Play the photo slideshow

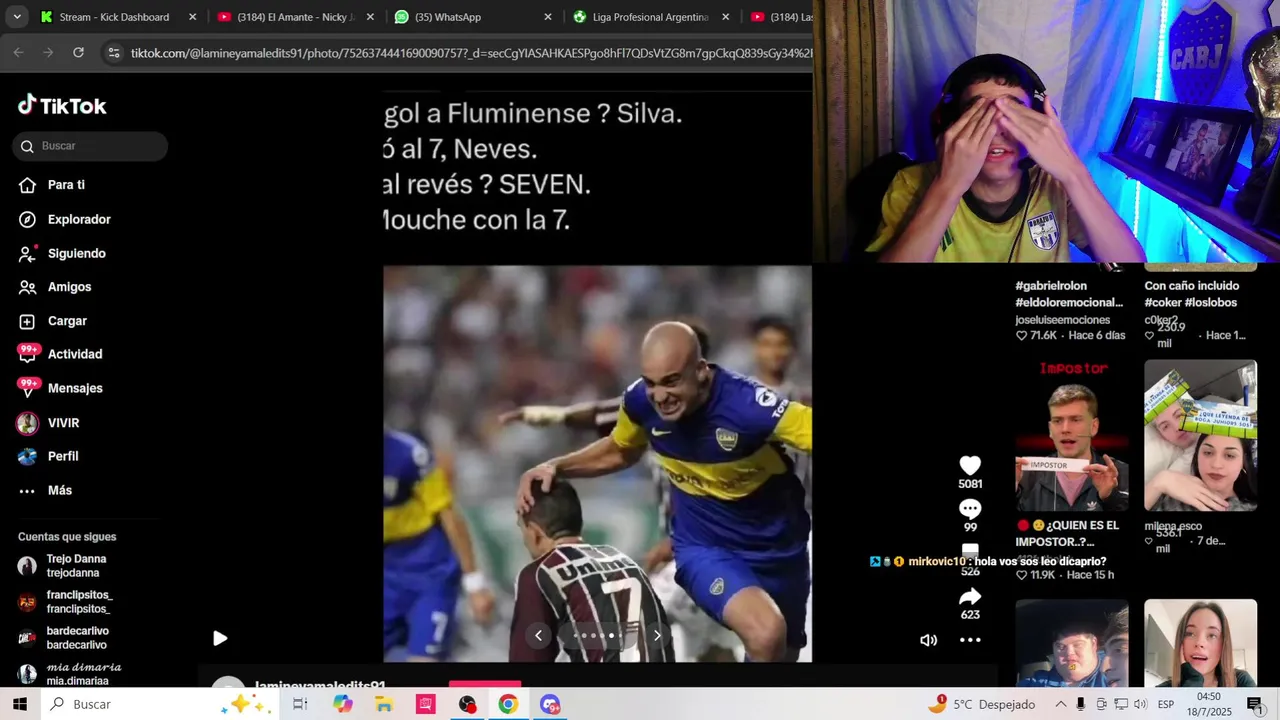[220, 638]
